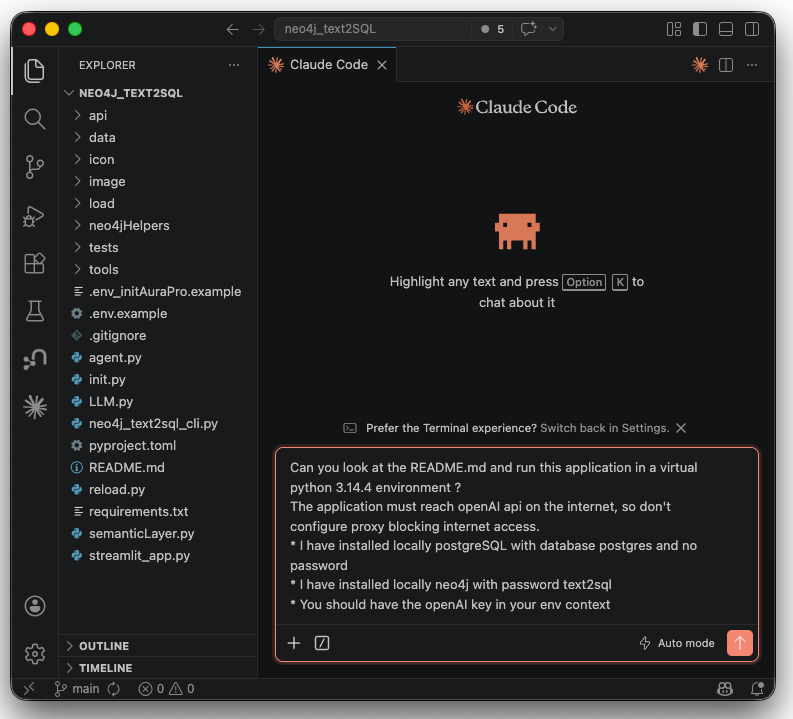Open the Explorer view in activity bar

click(x=34, y=71)
